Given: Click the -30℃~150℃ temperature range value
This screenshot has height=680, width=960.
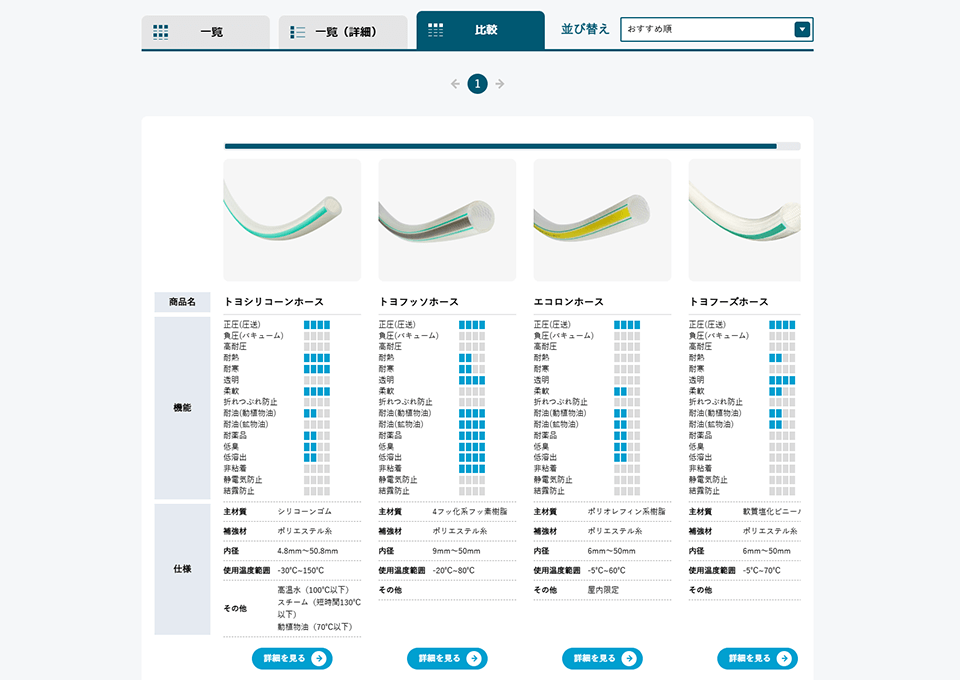Looking at the screenshot, I should click(301, 570).
